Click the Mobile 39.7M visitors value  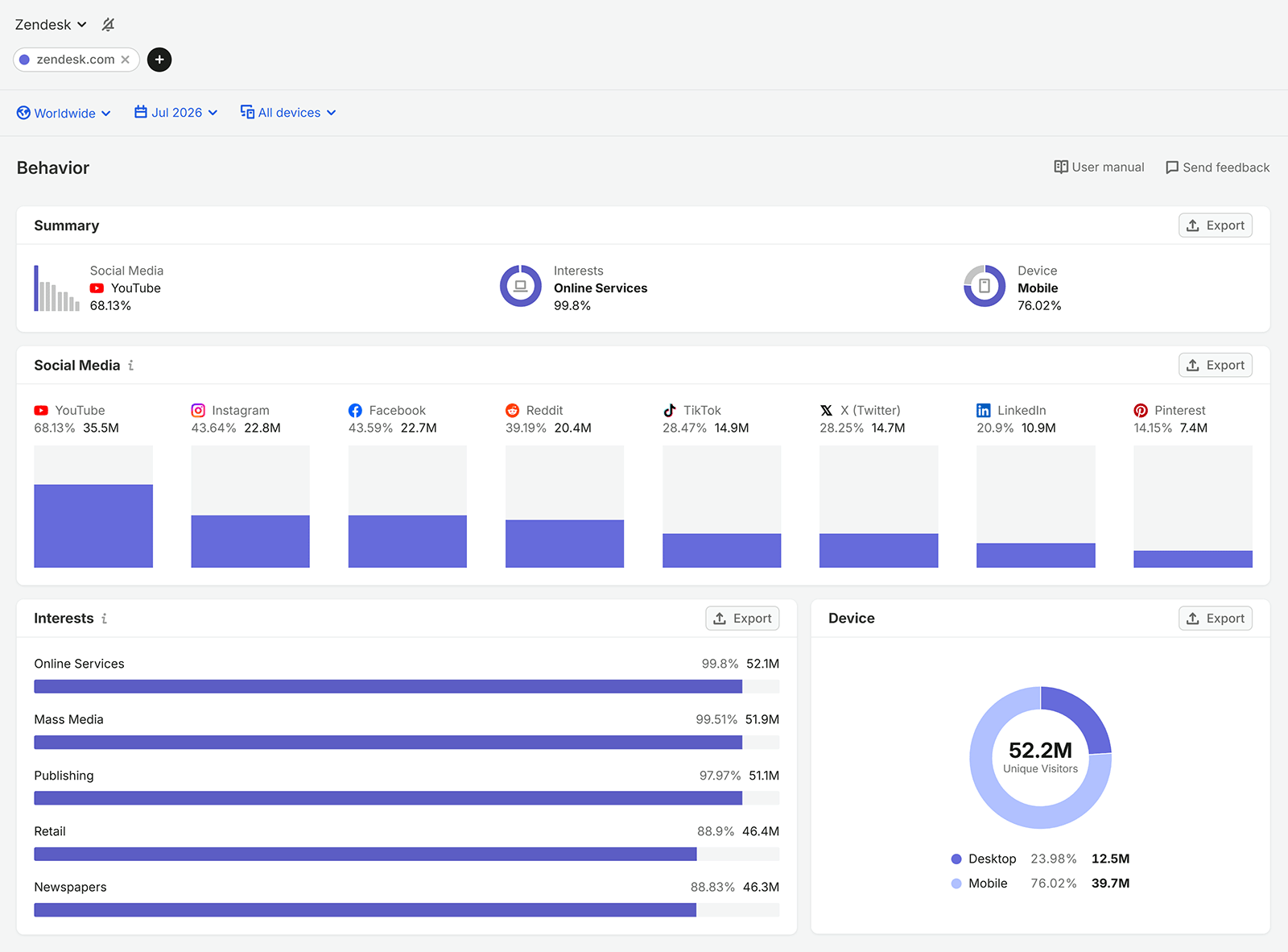point(1110,884)
